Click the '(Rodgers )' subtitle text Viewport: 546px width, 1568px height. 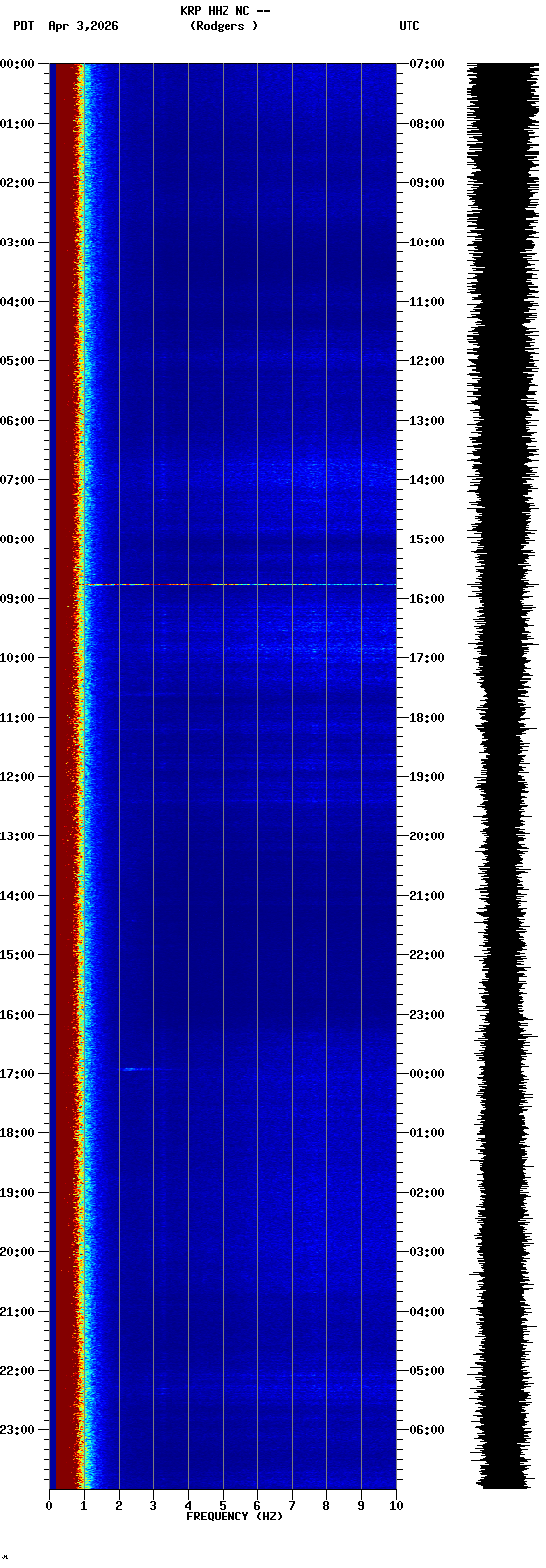click(224, 26)
